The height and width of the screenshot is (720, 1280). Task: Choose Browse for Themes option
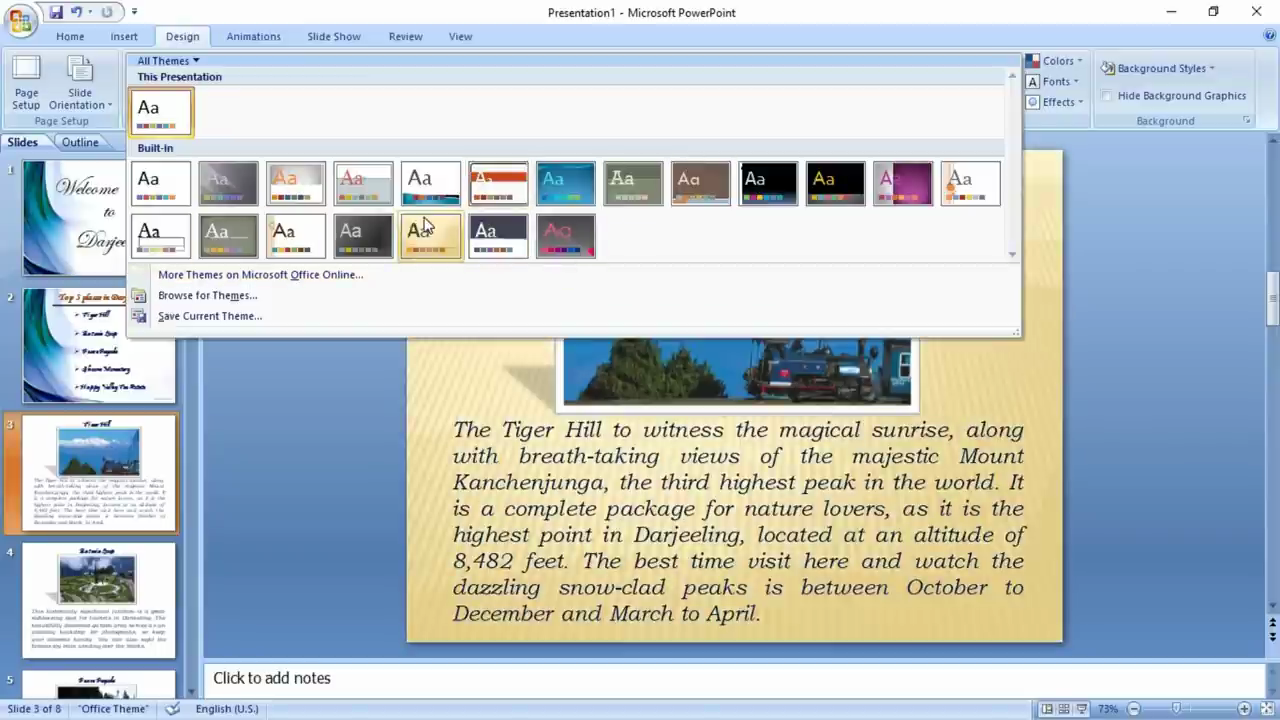click(207, 296)
